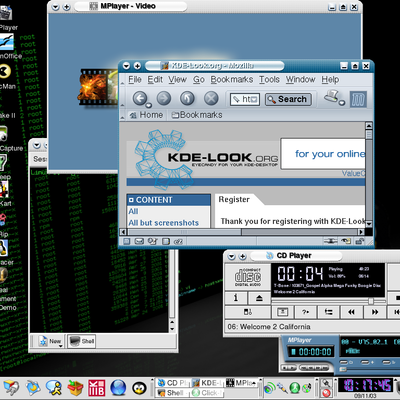The width and height of the screenshot is (400, 400).
Task: Open the Tux penguin icon in the panel
Action: click(139, 388)
